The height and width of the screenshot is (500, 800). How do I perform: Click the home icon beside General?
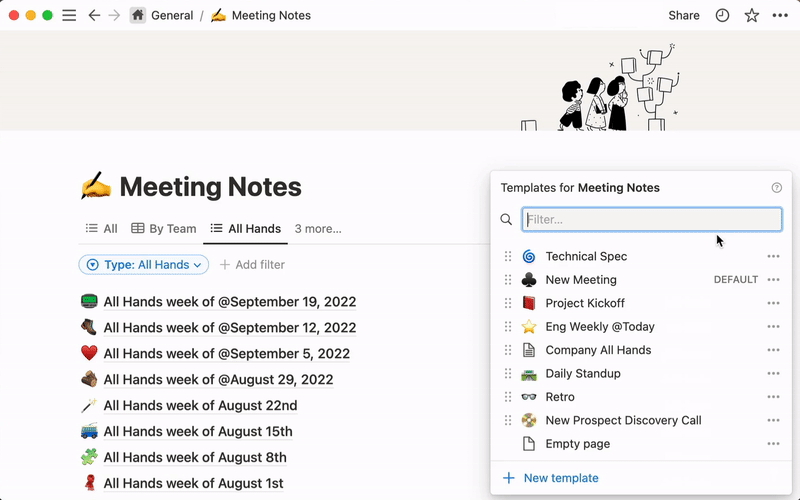tap(137, 15)
